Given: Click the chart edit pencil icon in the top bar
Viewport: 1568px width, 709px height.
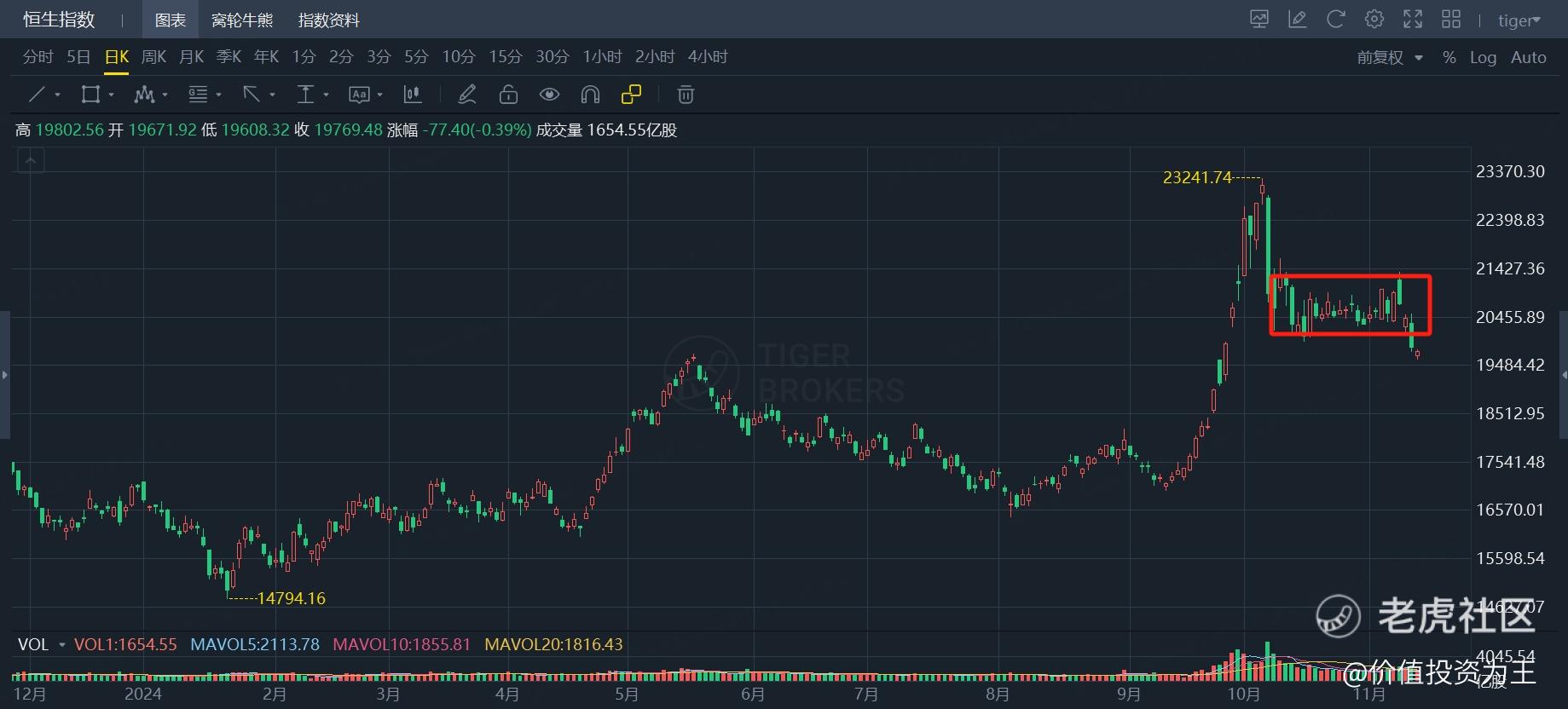Looking at the screenshot, I should pos(1298,20).
